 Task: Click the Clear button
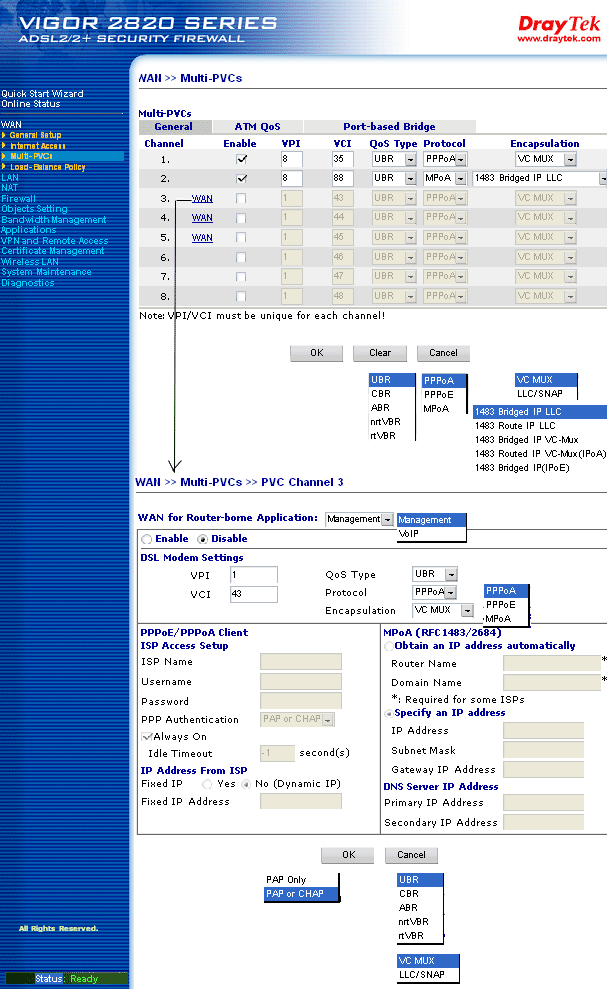pyautogui.click(x=380, y=353)
